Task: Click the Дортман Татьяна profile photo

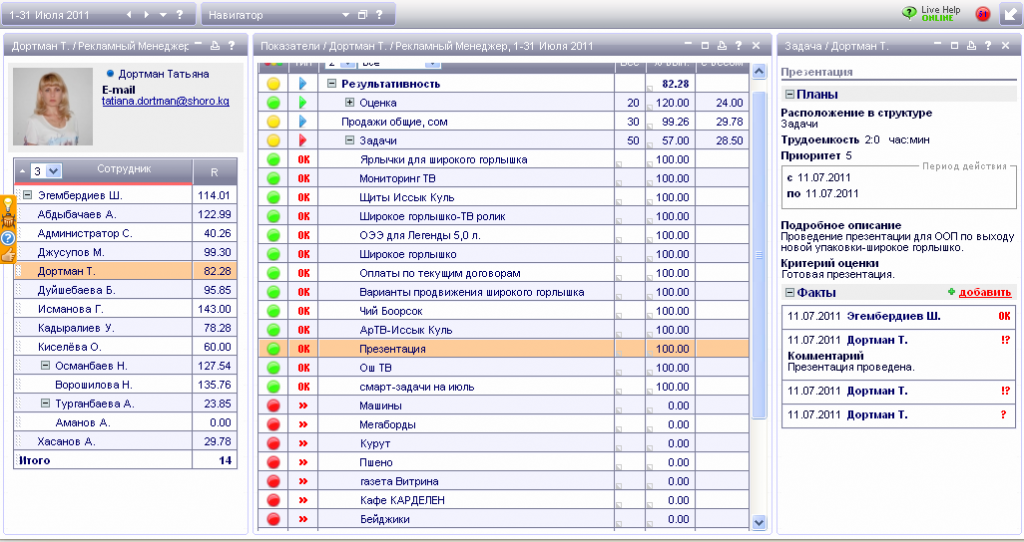Action: (53, 106)
